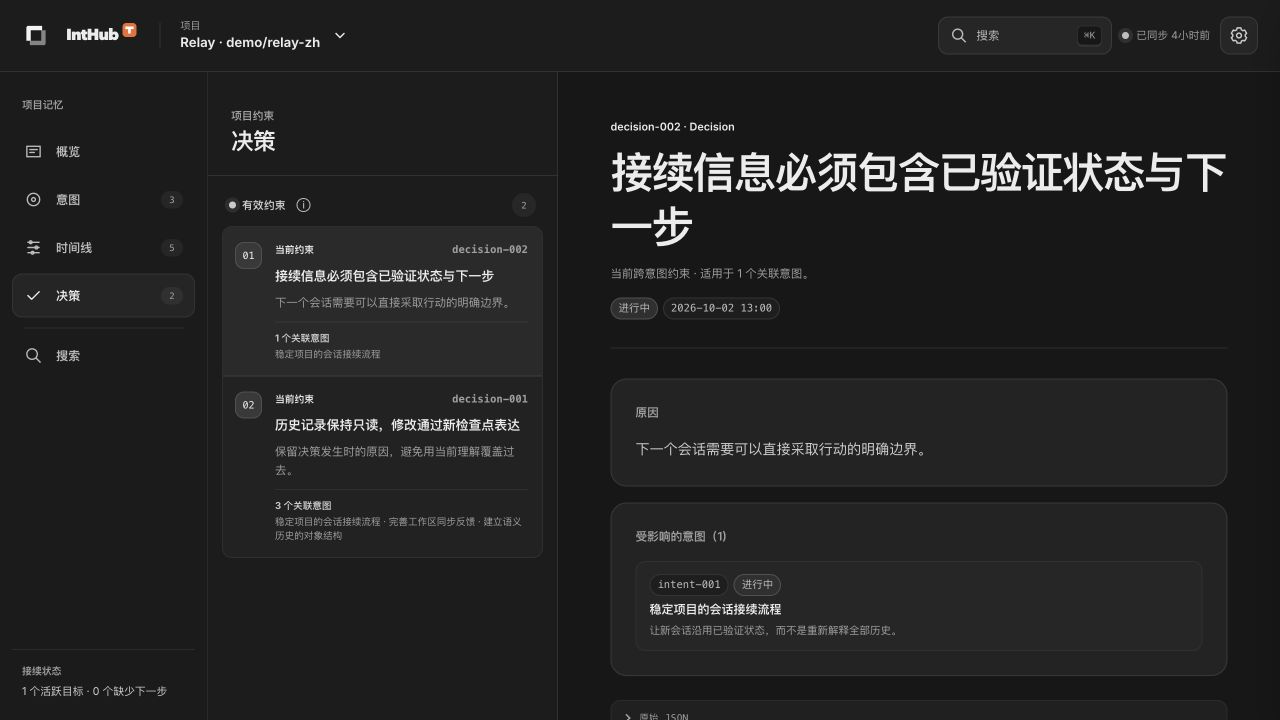Open 概览 in the sidebar
Screen dimensions: 1280x720
coord(103,151)
